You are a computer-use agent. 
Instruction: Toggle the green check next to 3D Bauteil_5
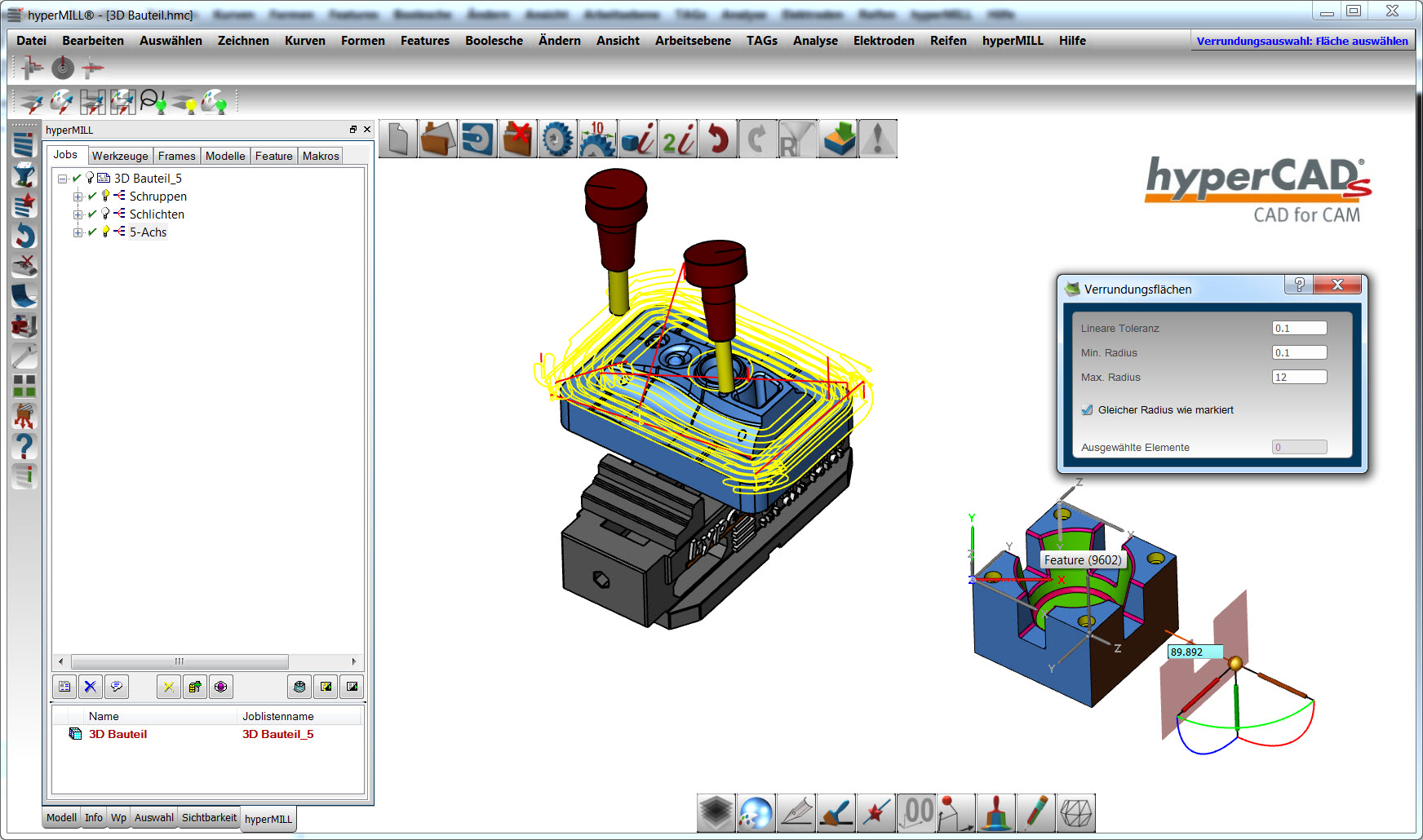(x=77, y=179)
